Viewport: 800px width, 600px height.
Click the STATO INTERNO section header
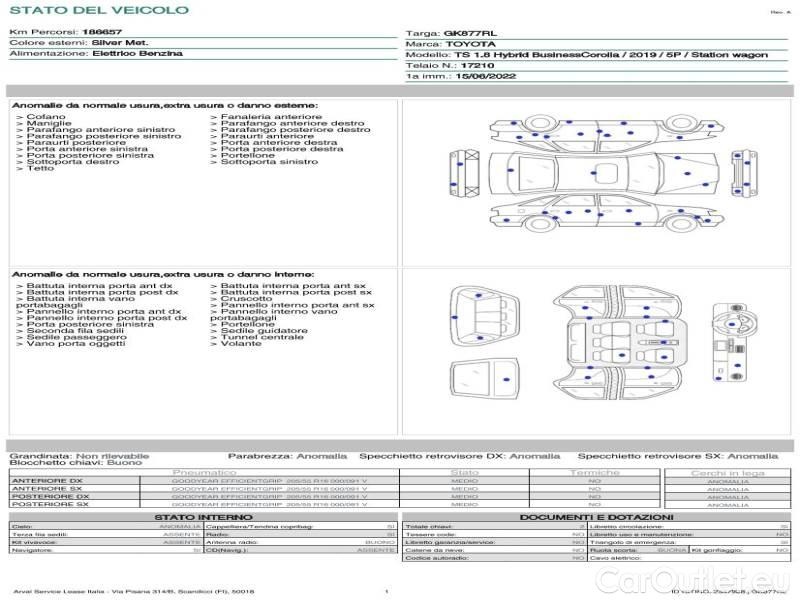click(203, 517)
